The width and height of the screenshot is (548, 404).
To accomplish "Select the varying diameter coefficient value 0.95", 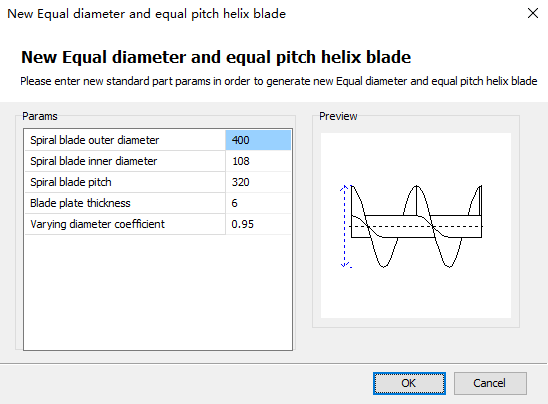I will [x=258, y=224].
